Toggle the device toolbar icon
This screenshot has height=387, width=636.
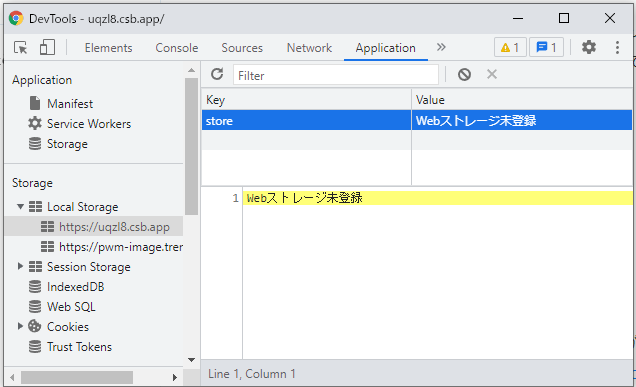point(47,47)
